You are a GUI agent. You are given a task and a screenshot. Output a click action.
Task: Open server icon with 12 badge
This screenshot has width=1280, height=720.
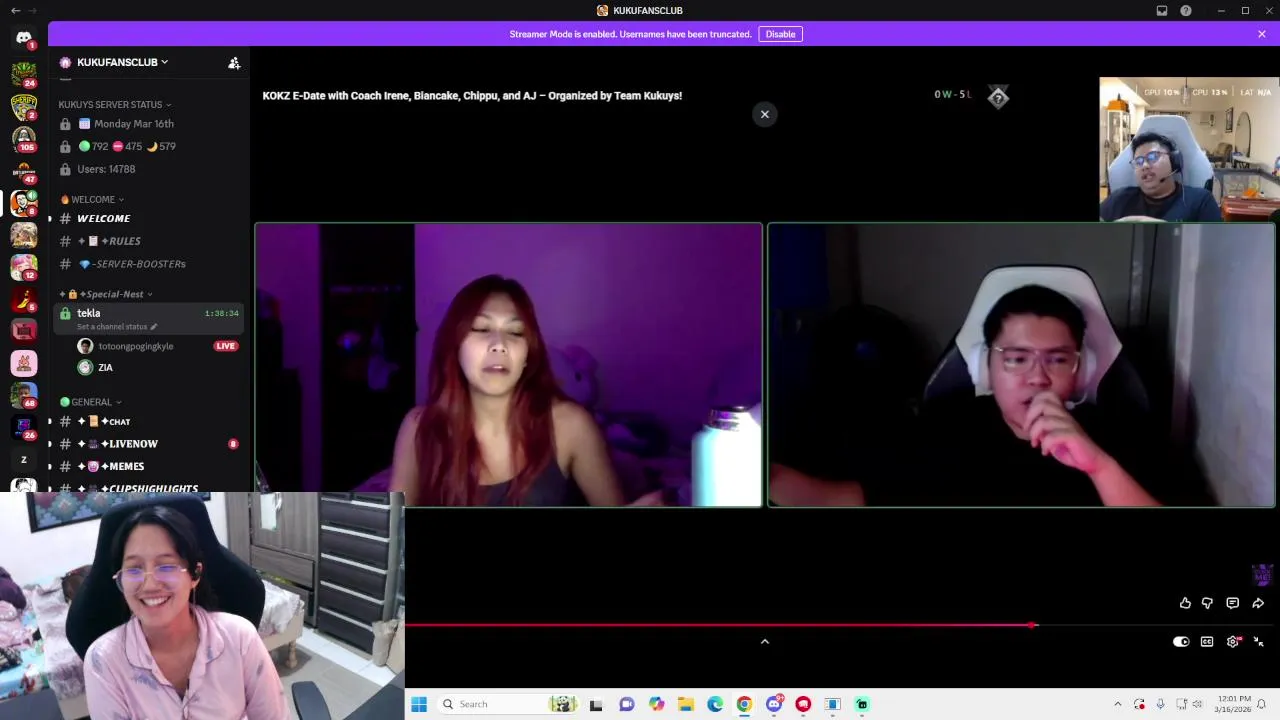(x=24, y=267)
